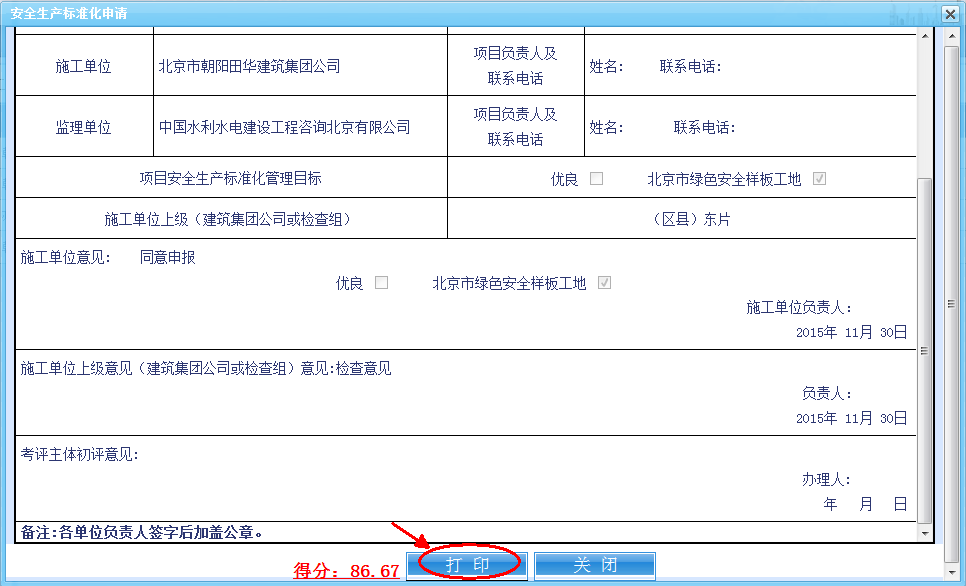966x586 pixels.
Task: Check 优良 box under 施工单位意见
Action: click(381, 283)
